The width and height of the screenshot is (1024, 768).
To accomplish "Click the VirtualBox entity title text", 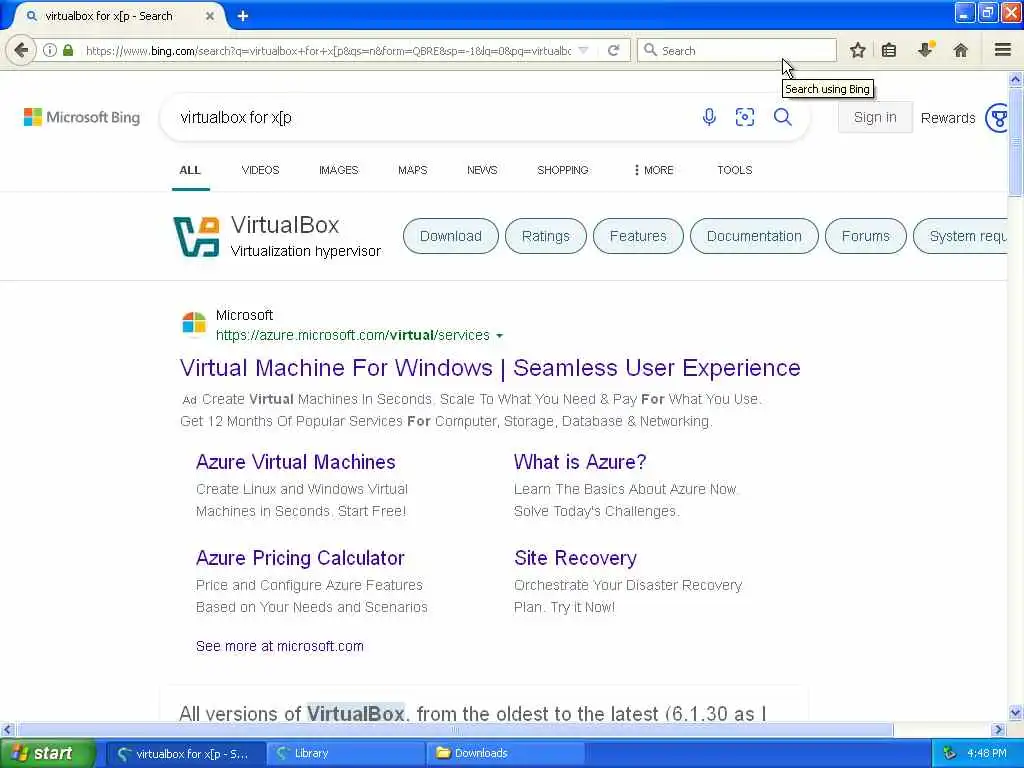I will [285, 225].
